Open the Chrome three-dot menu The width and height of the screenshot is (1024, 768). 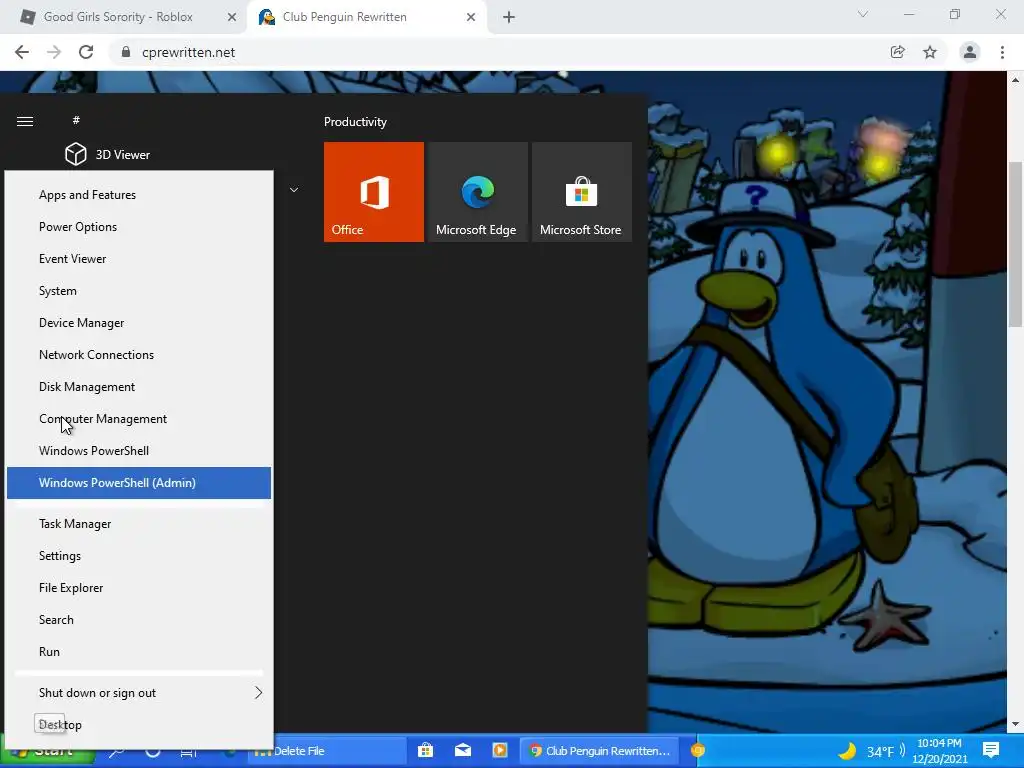(x=1002, y=52)
